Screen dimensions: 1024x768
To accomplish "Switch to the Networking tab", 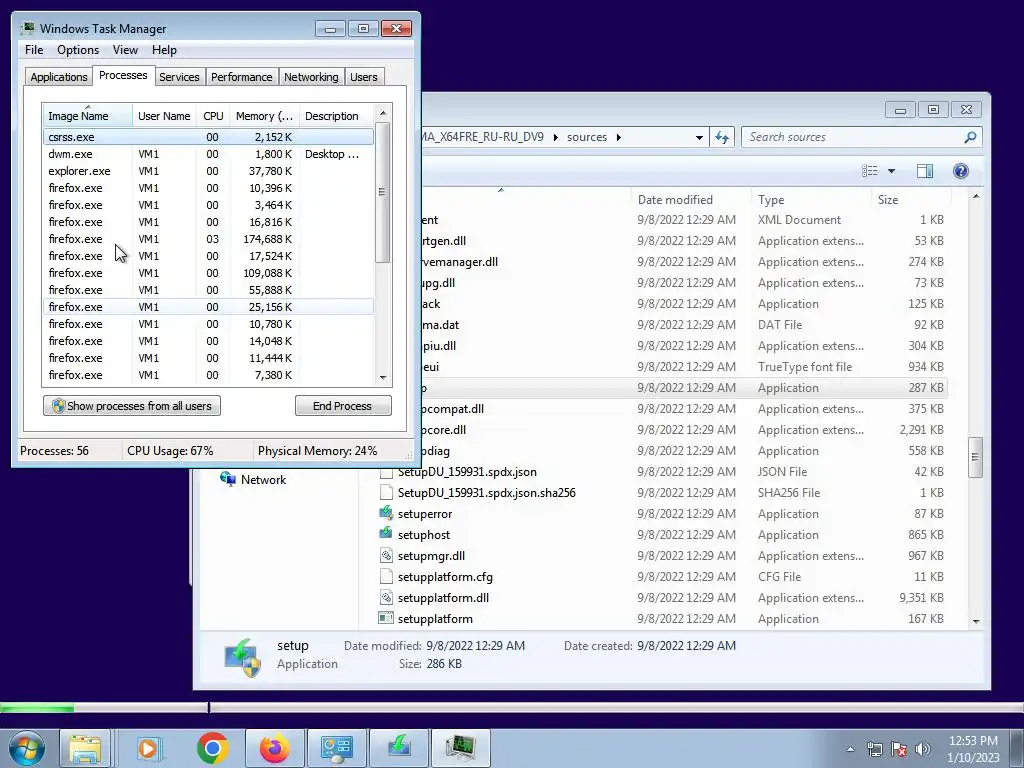I will click(x=311, y=77).
